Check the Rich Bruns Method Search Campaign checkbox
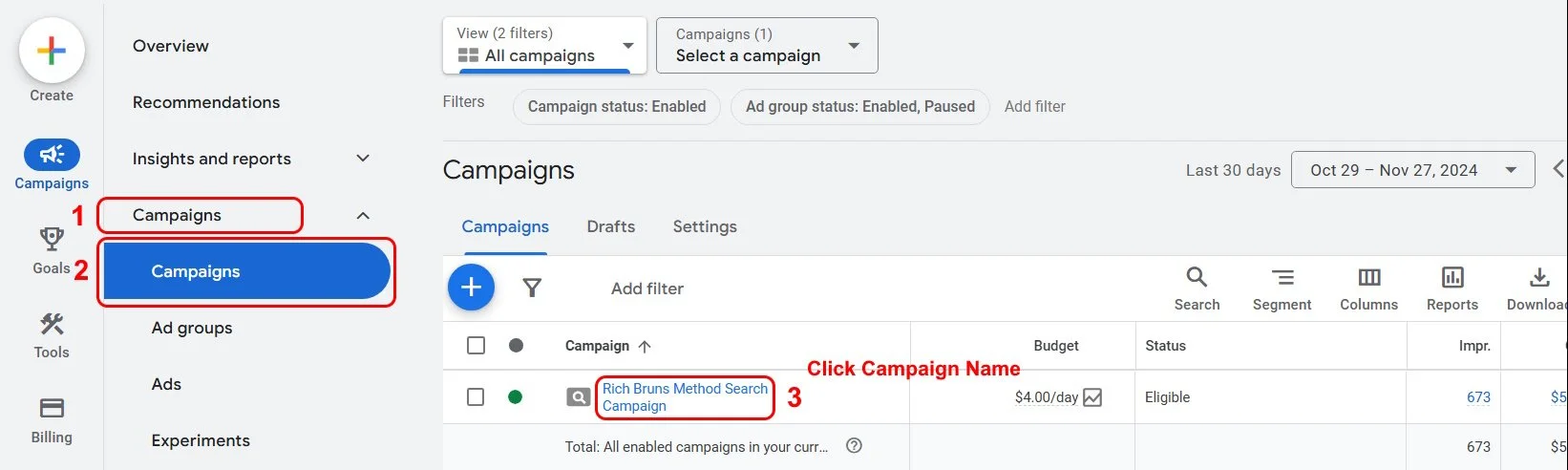 [476, 397]
